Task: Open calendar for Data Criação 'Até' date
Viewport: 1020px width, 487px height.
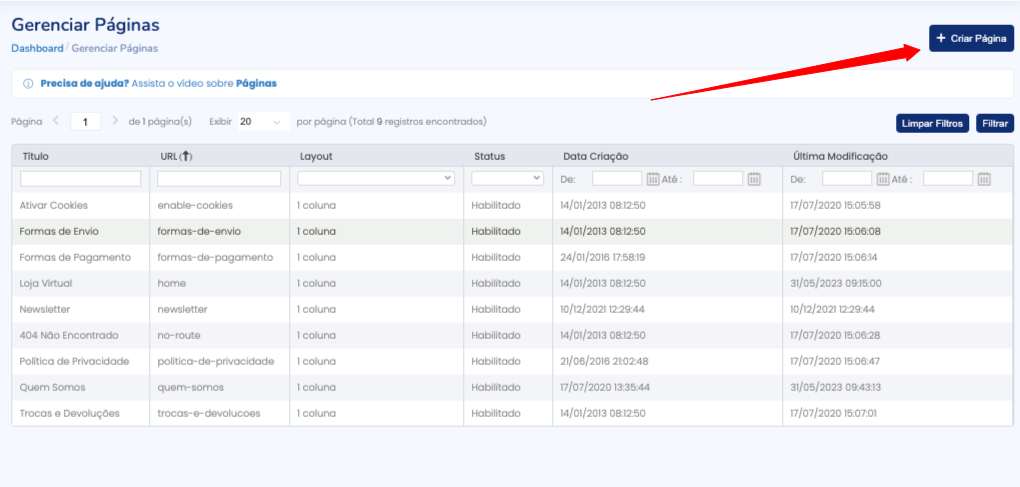Action: click(x=754, y=179)
